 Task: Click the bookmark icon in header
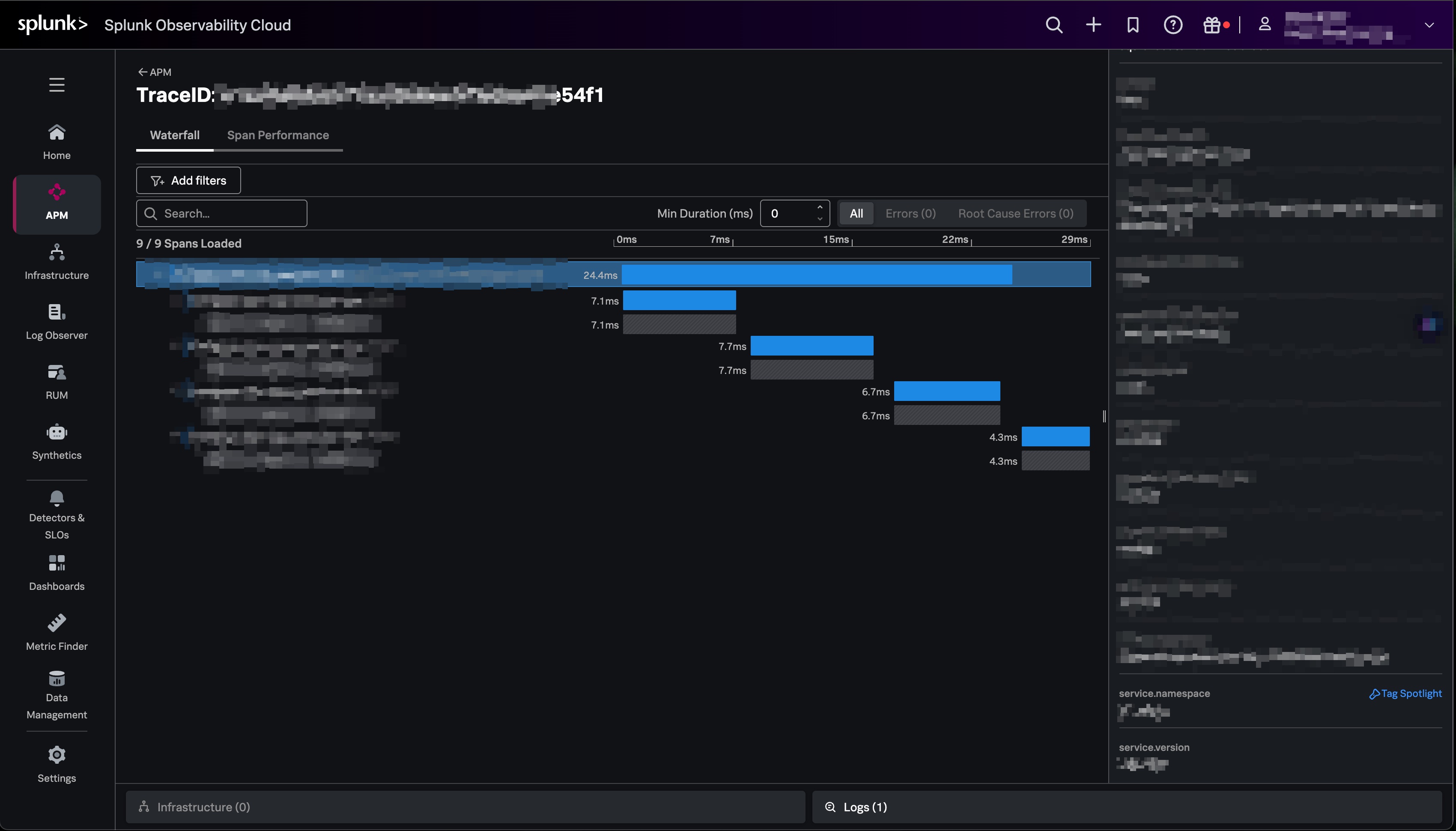1133,25
